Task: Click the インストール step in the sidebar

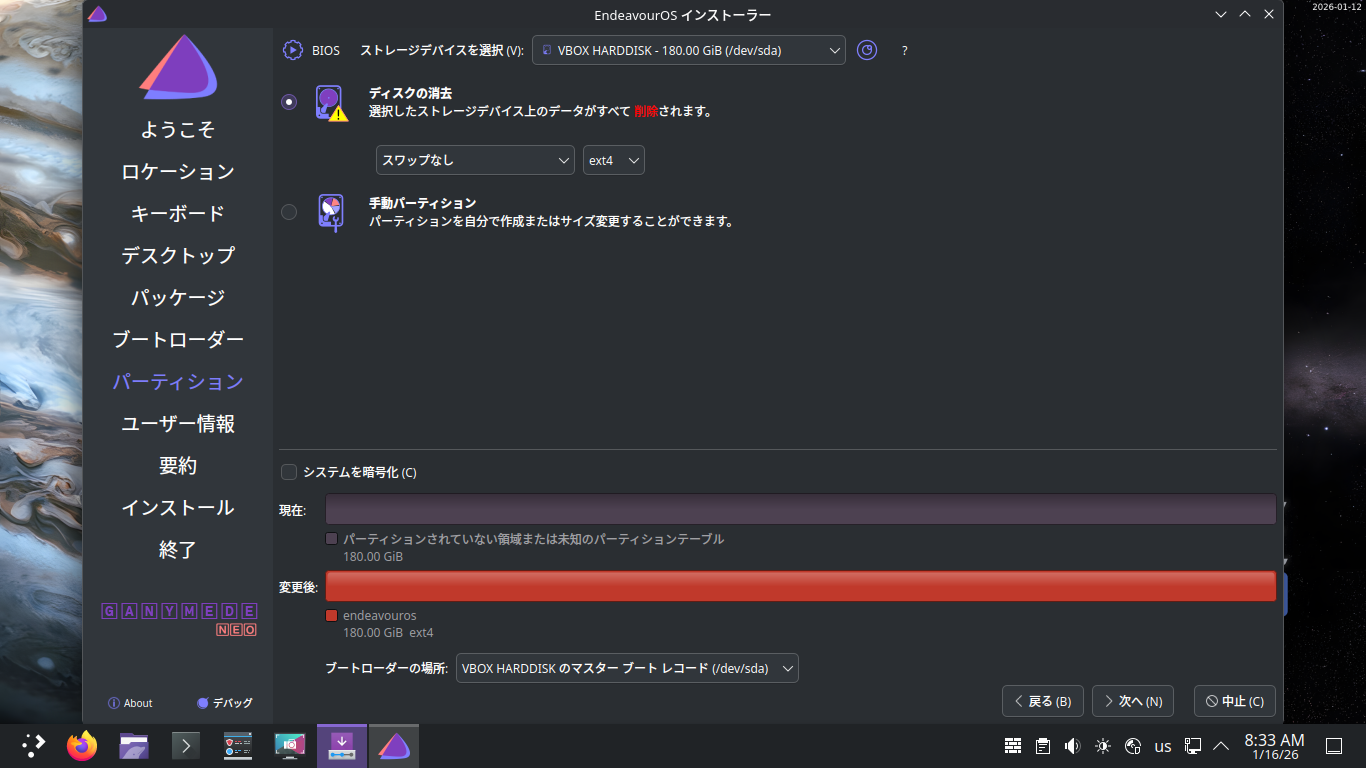Action: pyautogui.click(x=178, y=508)
